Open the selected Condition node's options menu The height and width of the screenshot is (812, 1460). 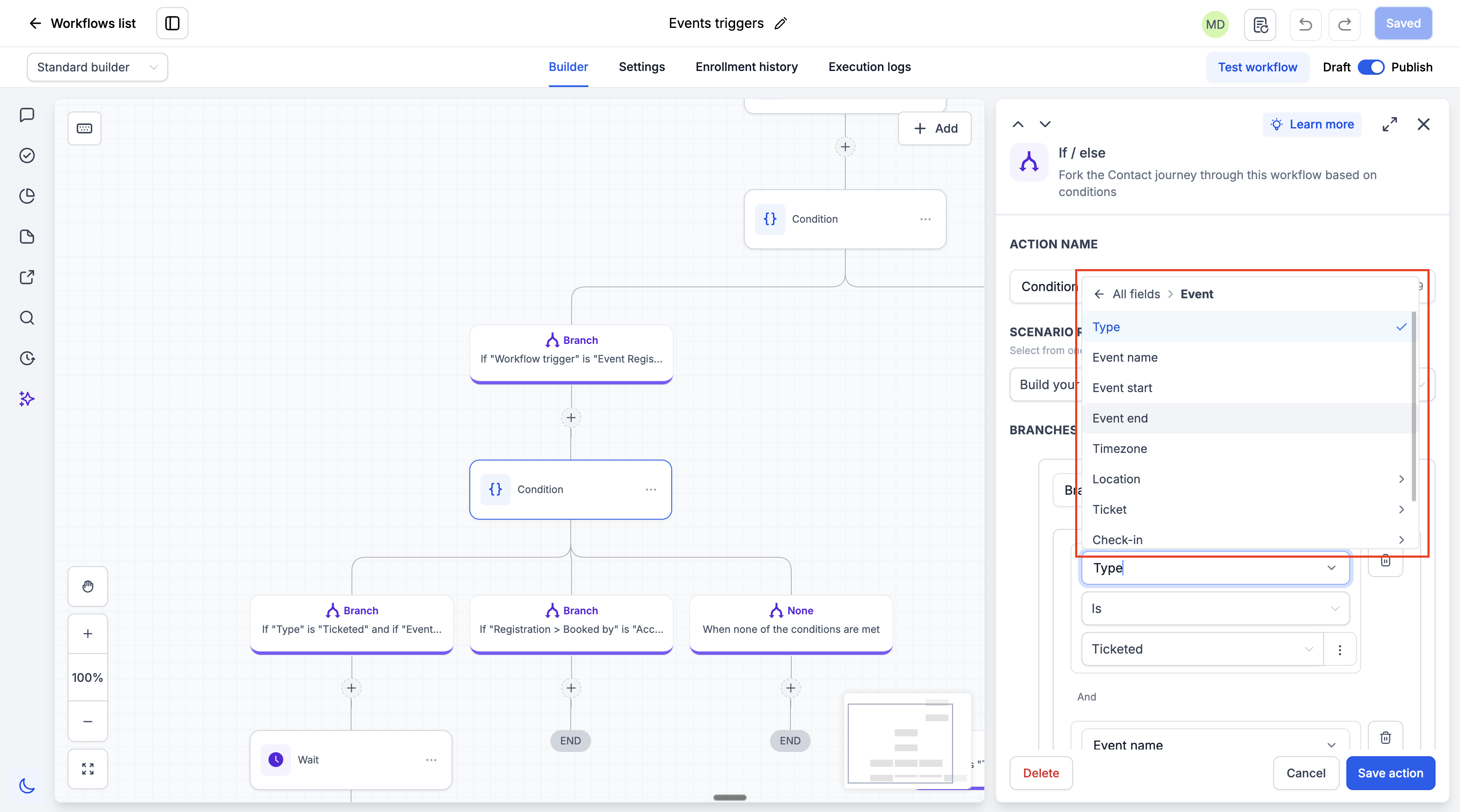click(651, 490)
